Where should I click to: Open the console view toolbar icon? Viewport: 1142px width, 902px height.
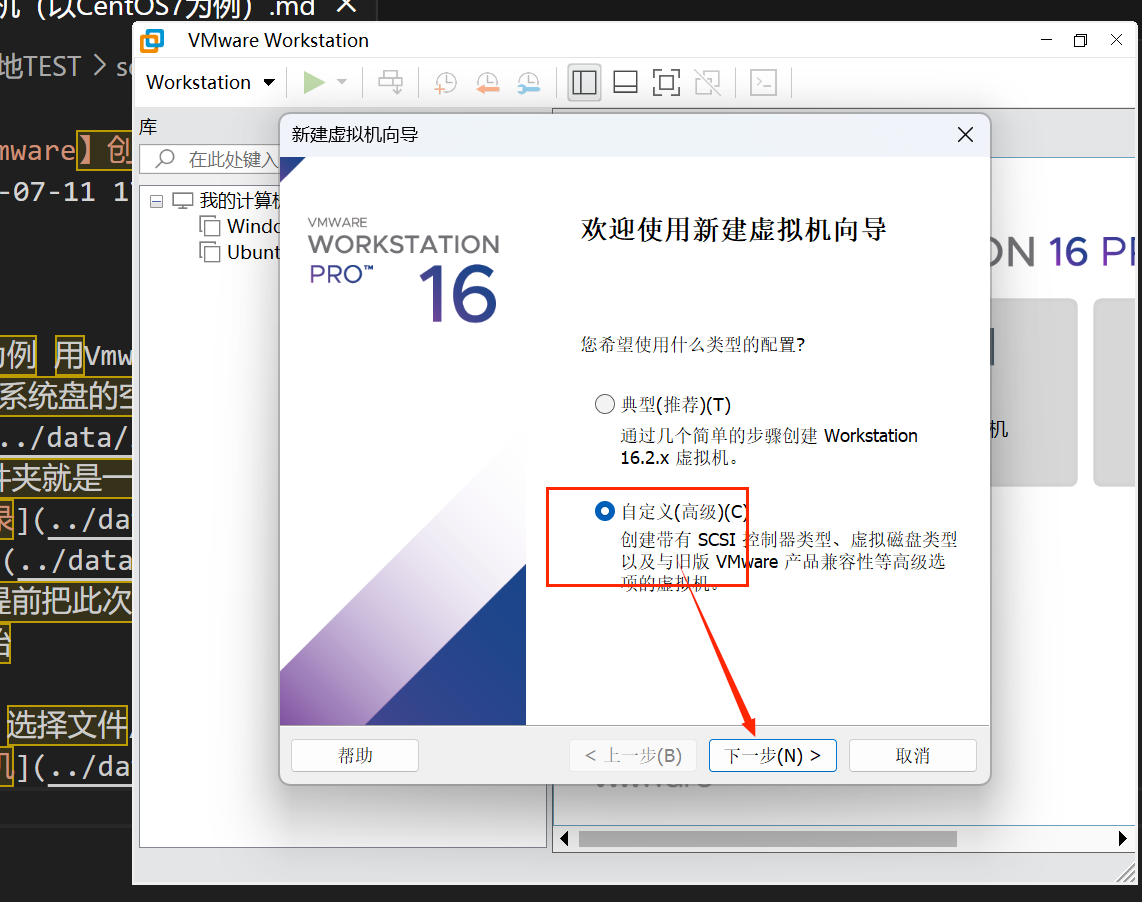click(x=763, y=82)
